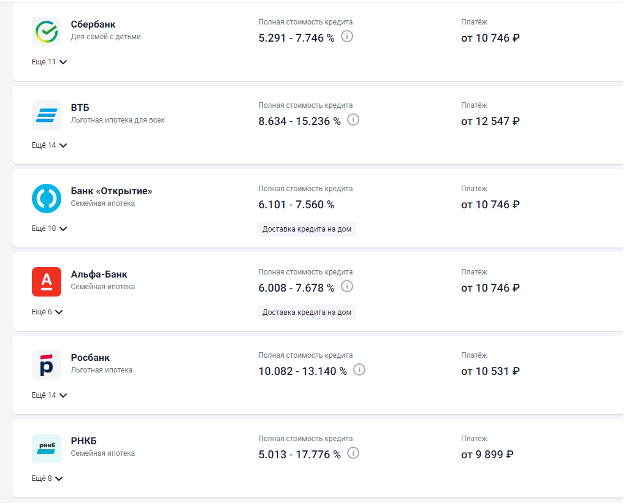Viewport: 624px width, 504px height.
Task: Expand 'Ещё 14' offers under Rosbank
Action: point(49,395)
